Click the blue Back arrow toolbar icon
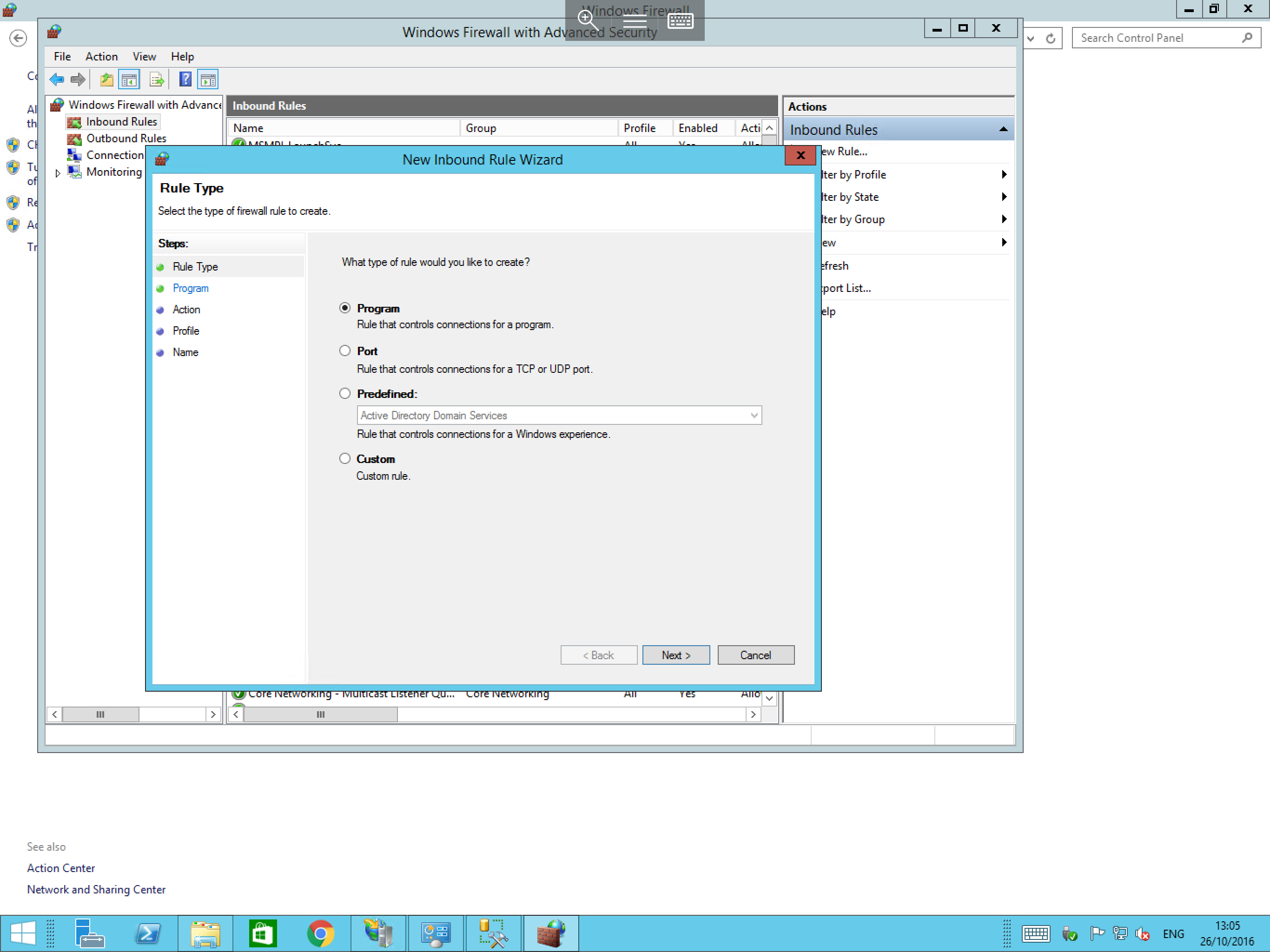Image resolution: width=1270 pixels, height=952 pixels. click(x=57, y=79)
